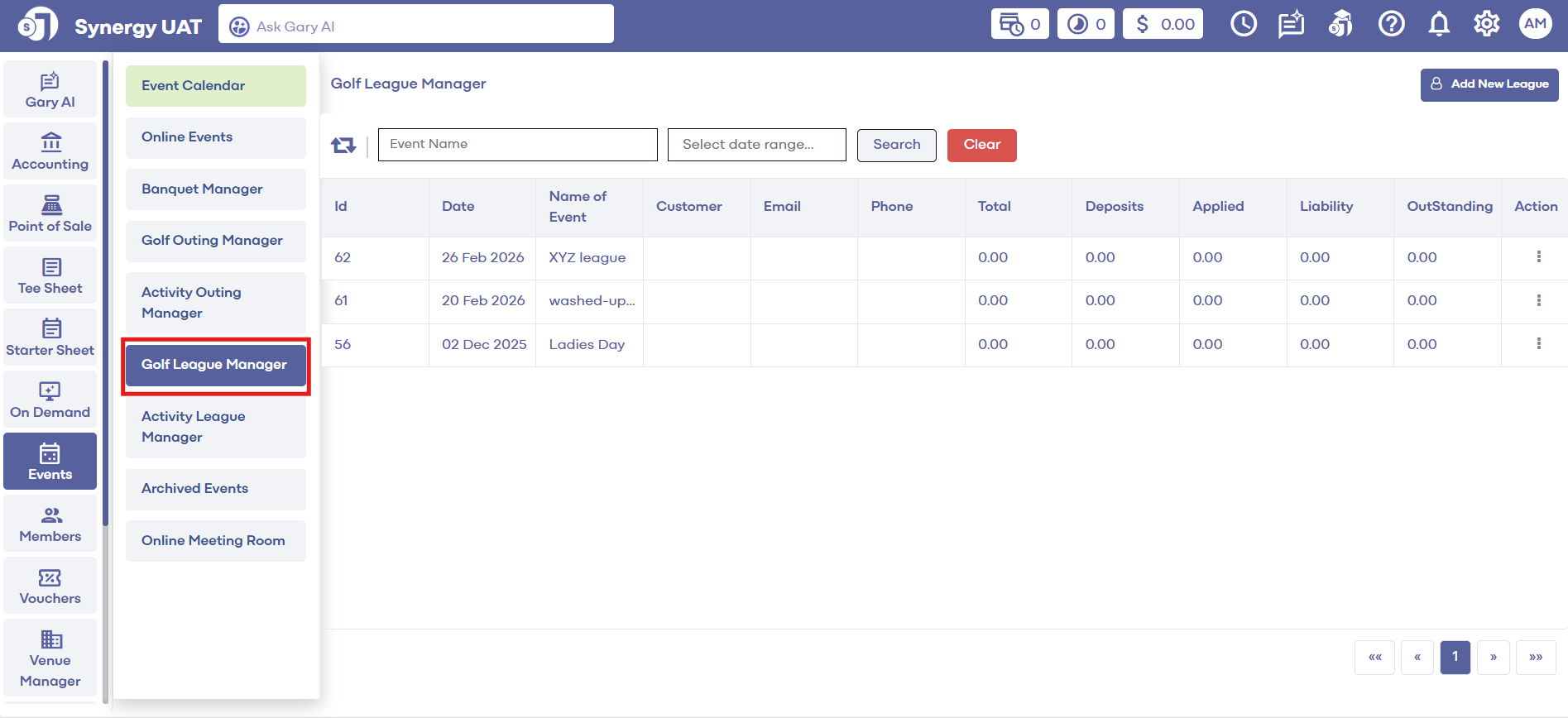1568x718 pixels.
Task: Open the Vouchers sidebar module
Action: point(50,586)
